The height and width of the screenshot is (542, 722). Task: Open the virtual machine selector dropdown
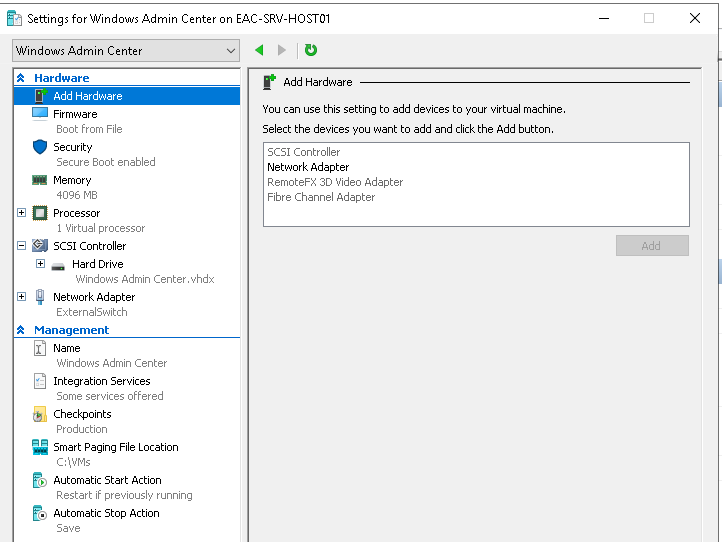126,51
